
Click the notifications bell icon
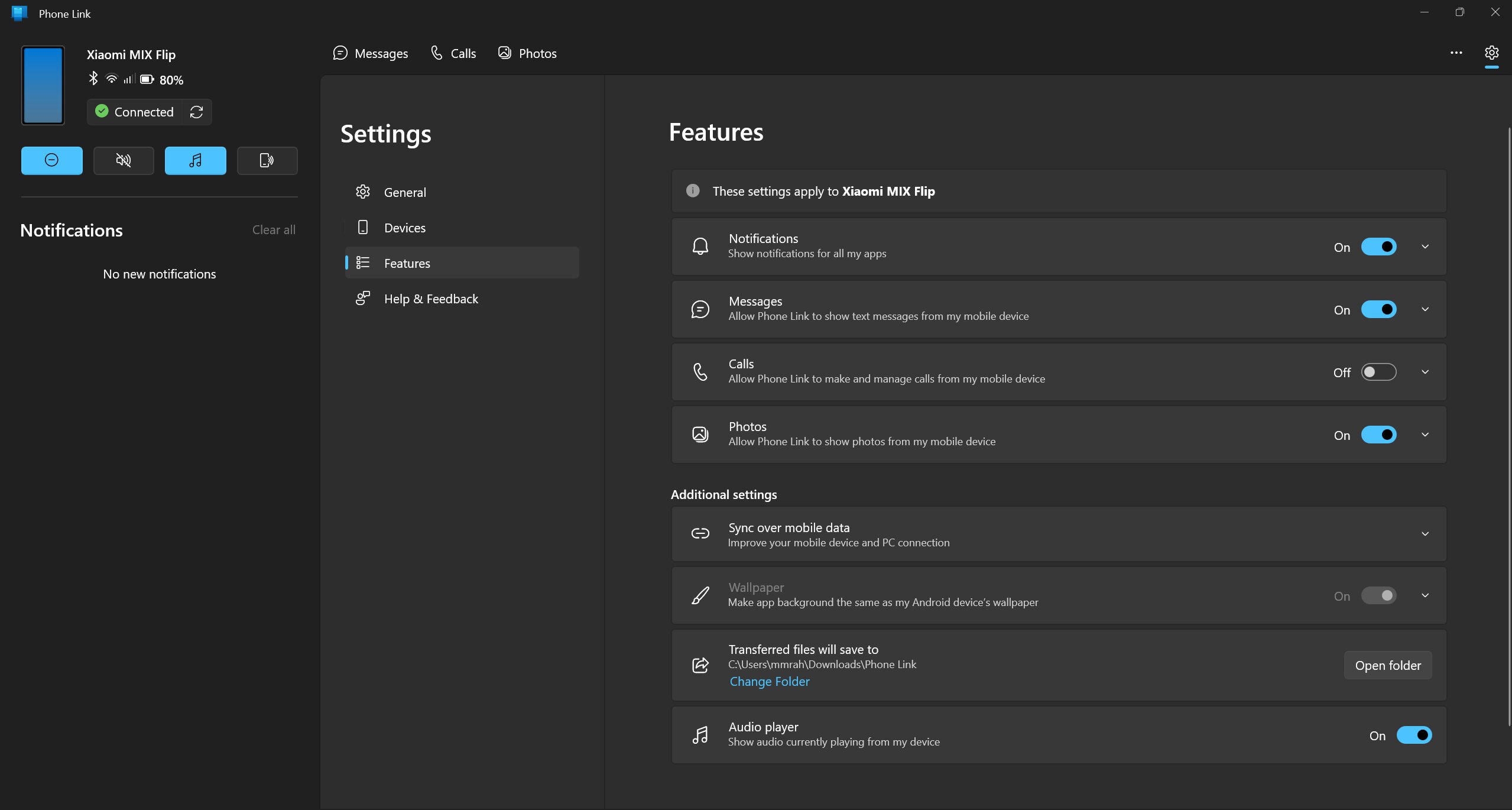(x=699, y=246)
